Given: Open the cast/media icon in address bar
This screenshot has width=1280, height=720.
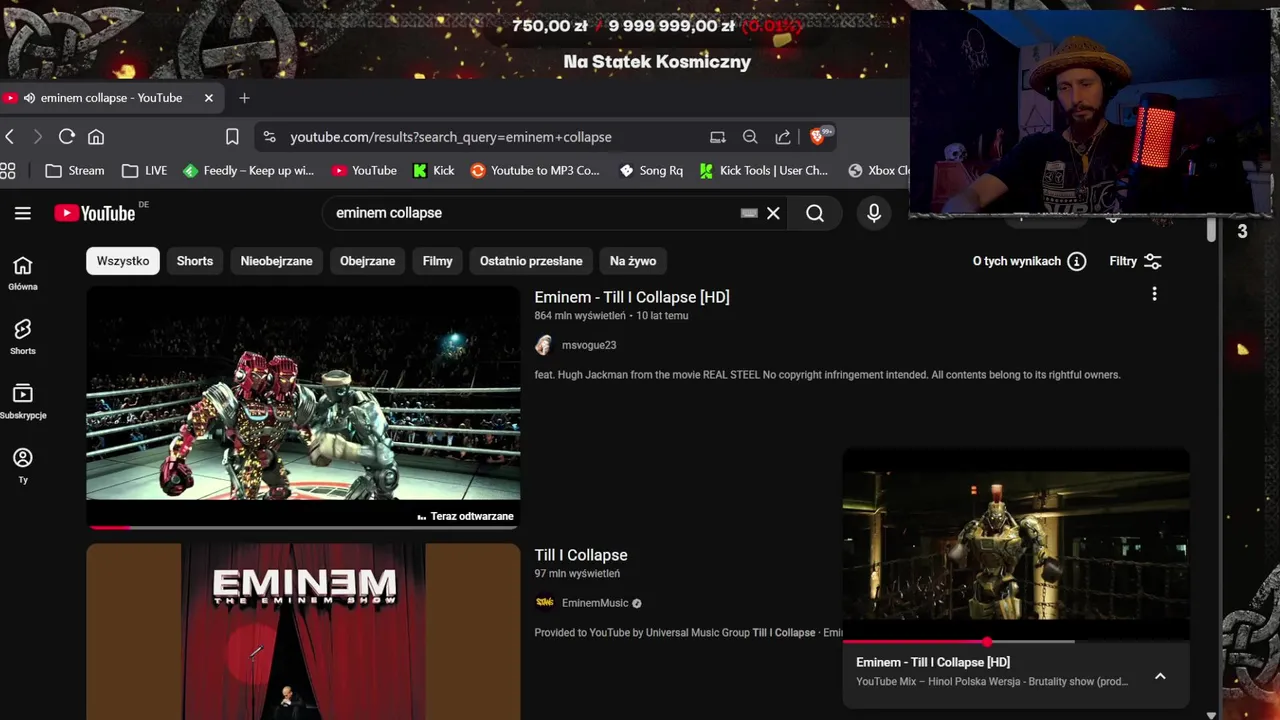Looking at the screenshot, I should (x=717, y=137).
